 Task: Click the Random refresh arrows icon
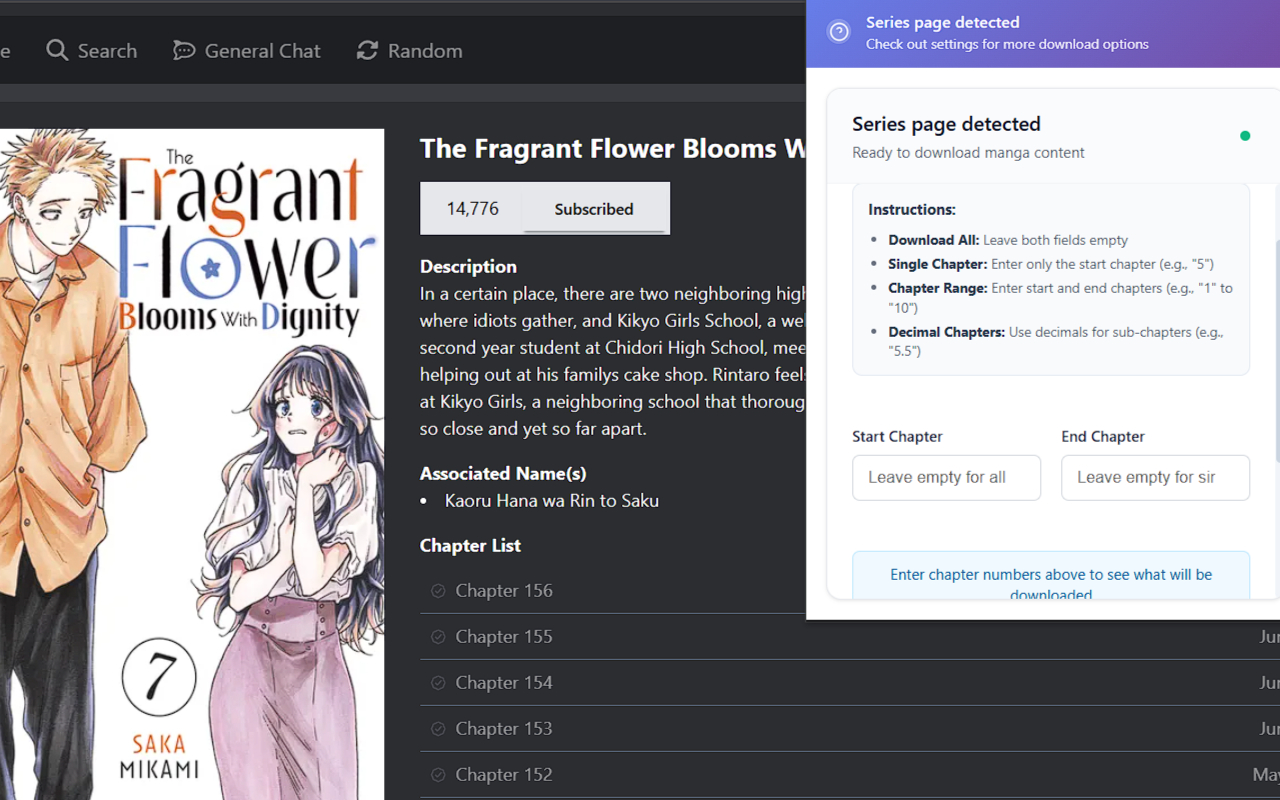click(x=367, y=51)
